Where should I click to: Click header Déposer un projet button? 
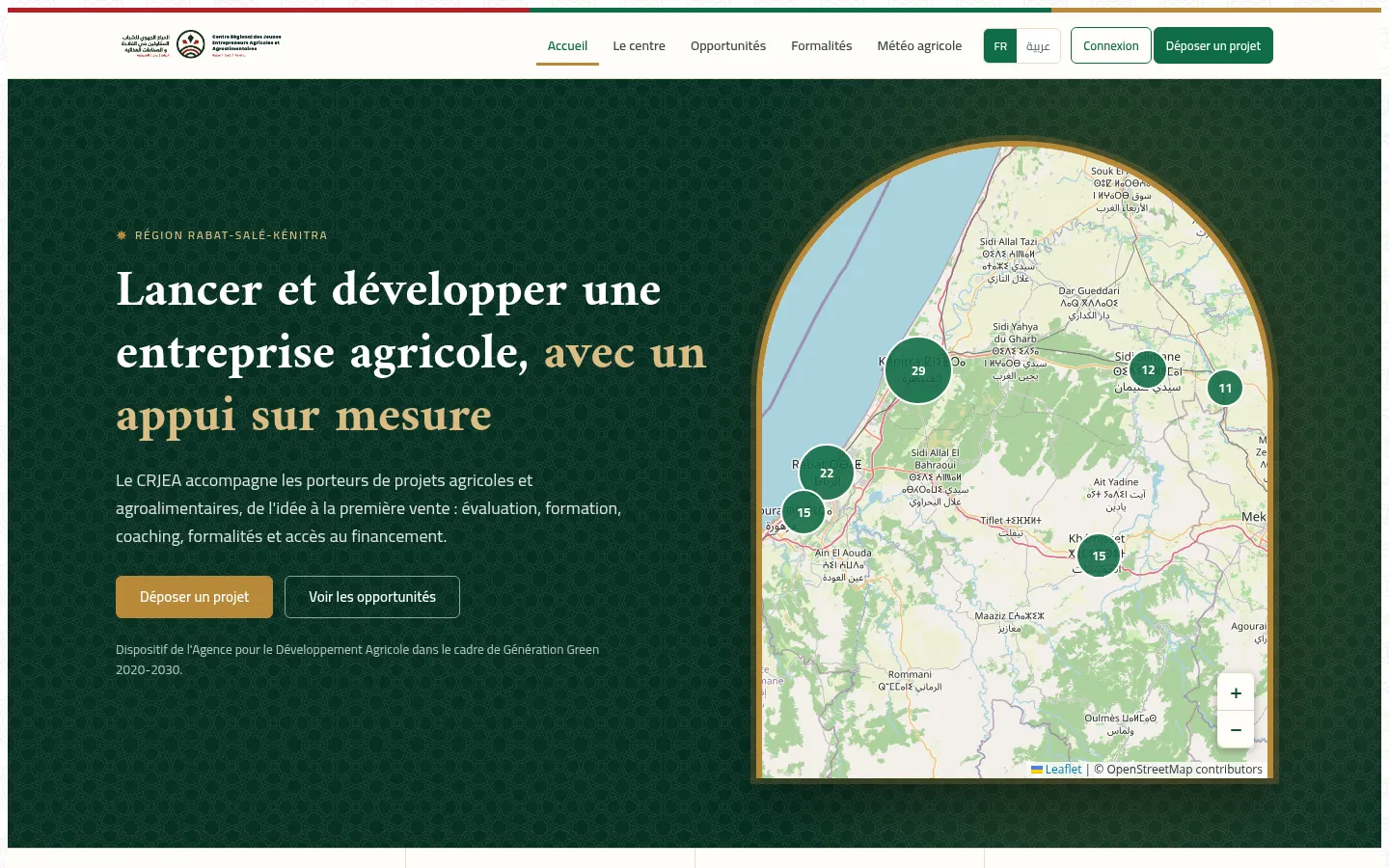point(1213,45)
